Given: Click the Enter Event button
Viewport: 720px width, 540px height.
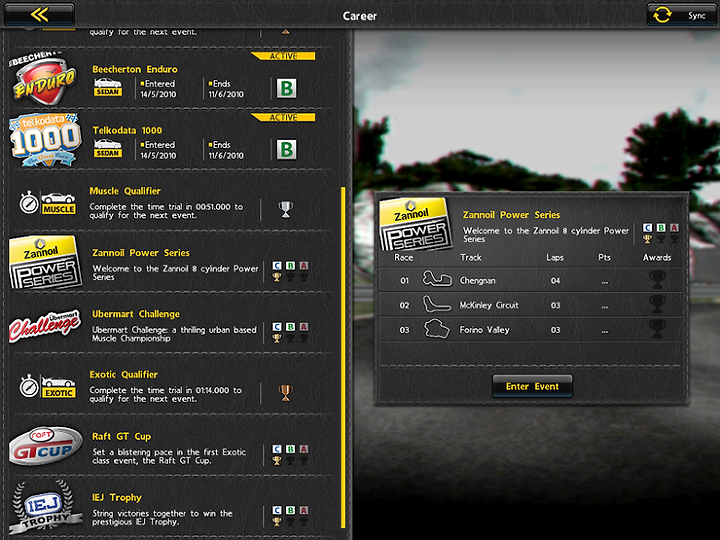Looking at the screenshot, I should pos(532,386).
